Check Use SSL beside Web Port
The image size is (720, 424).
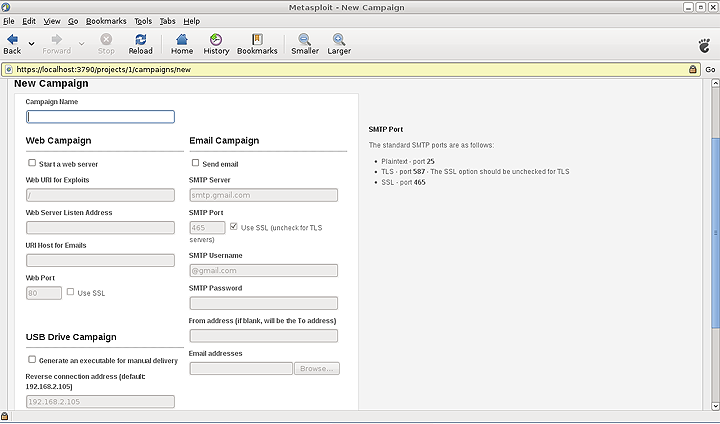tap(70, 292)
